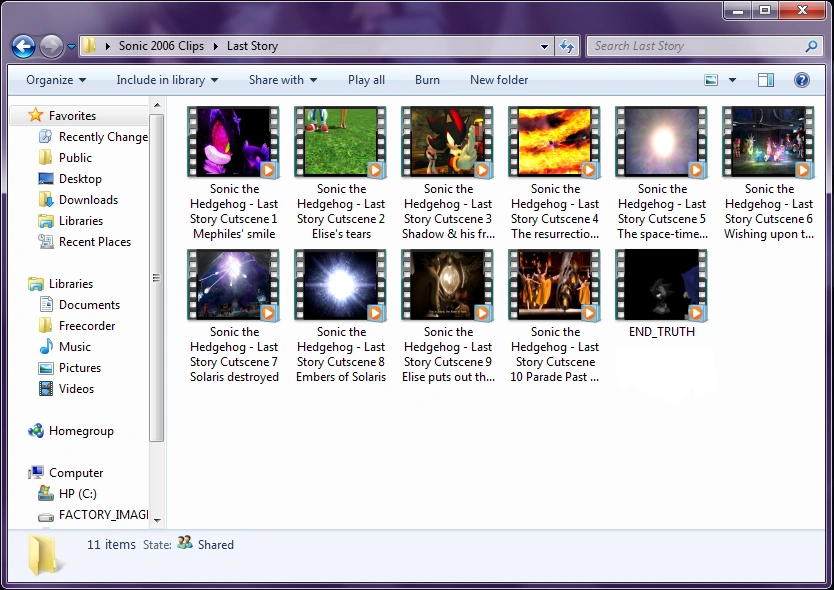Open Pictures library

coord(70,368)
